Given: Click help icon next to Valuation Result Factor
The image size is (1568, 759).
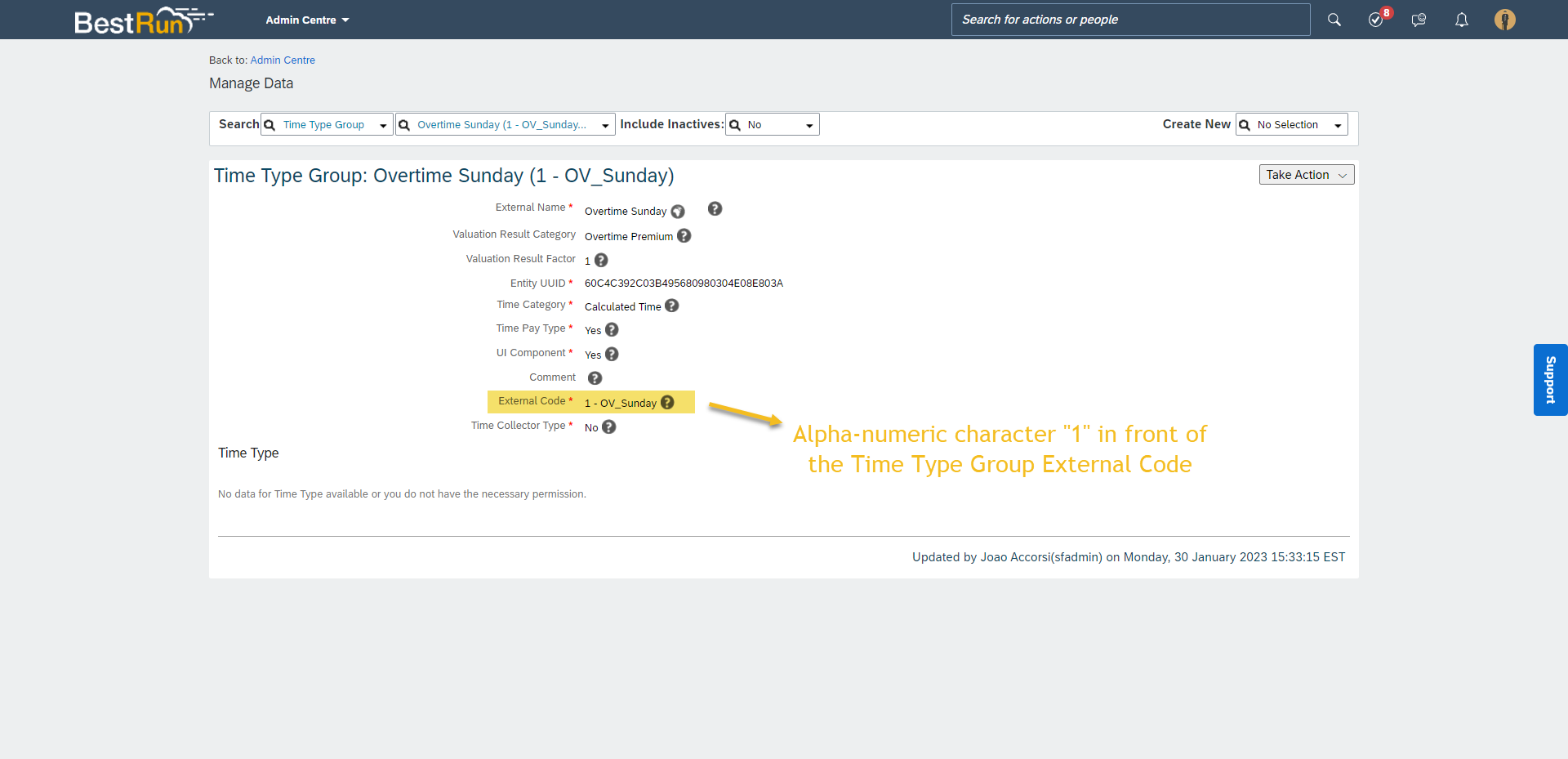Looking at the screenshot, I should [601, 261].
